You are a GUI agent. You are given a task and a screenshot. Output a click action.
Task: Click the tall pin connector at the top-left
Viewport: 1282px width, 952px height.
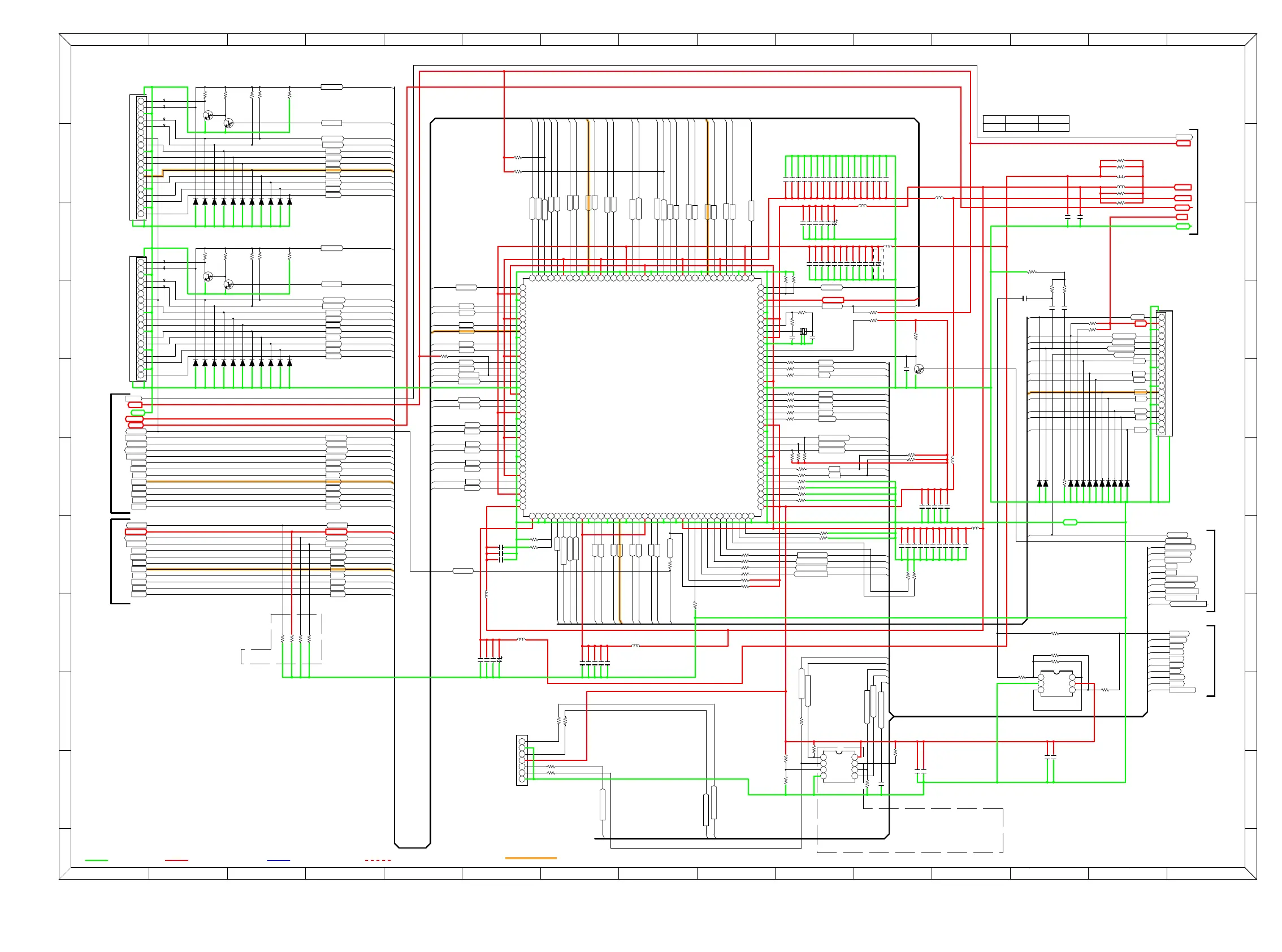[139, 157]
